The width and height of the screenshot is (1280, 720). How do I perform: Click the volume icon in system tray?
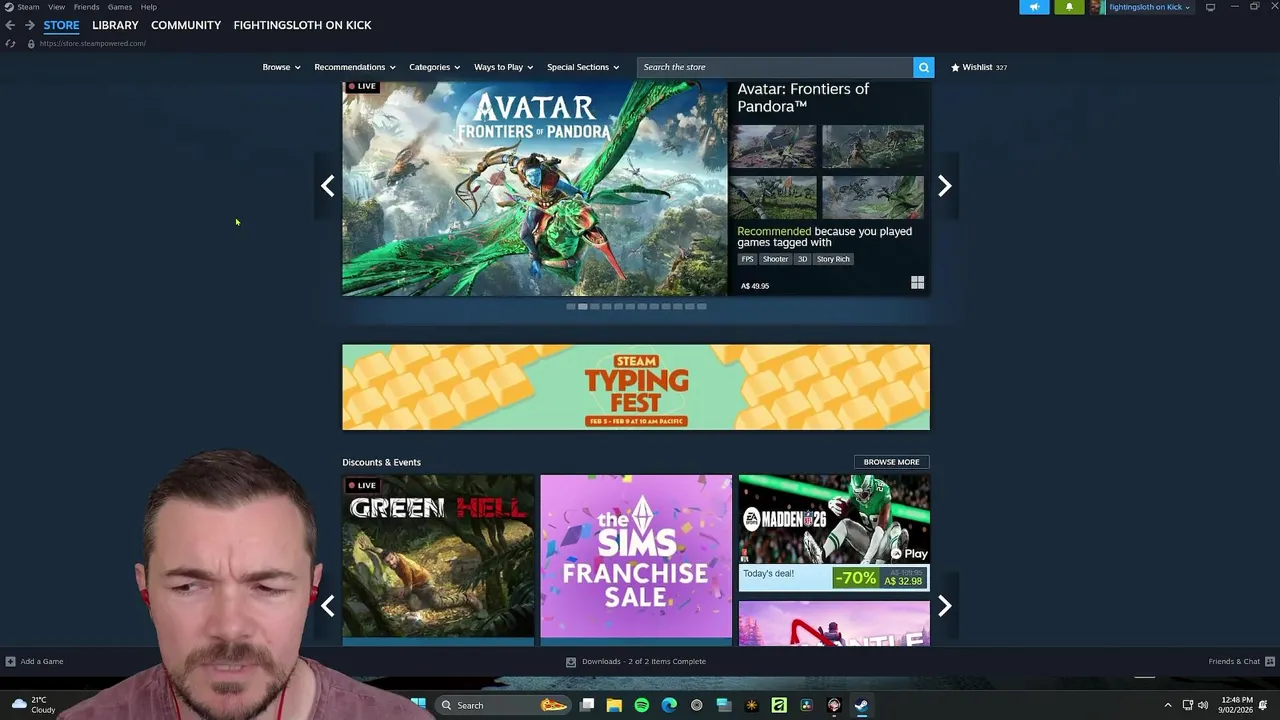pos(1203,705)
